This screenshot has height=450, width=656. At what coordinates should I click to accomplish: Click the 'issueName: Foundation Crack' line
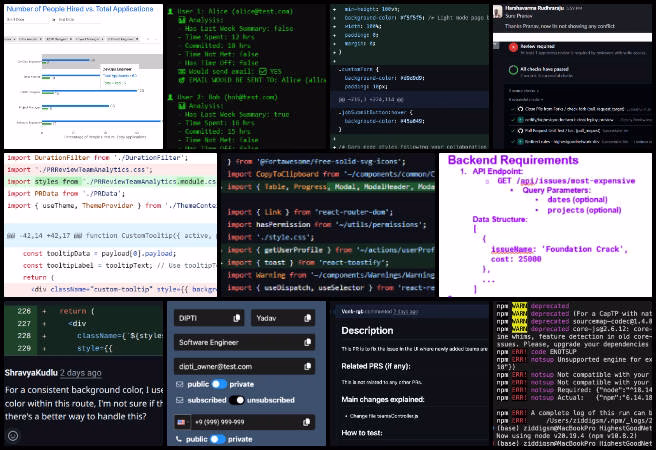click(559, 249)
